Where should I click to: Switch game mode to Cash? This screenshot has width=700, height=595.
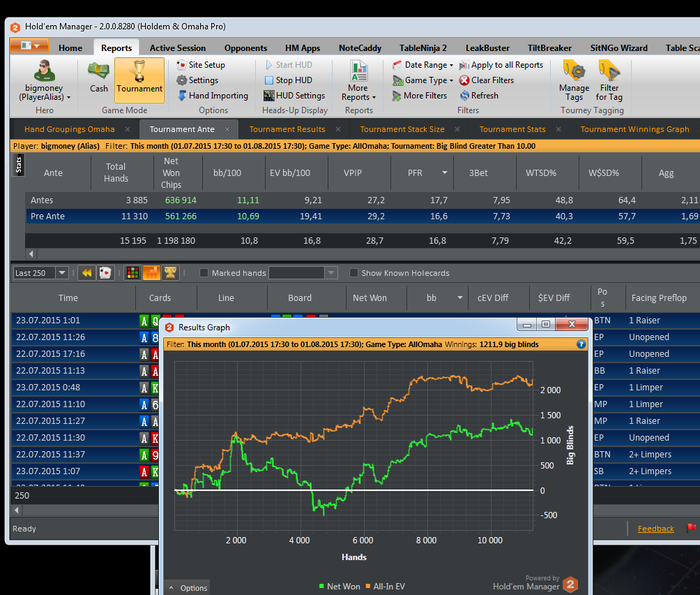(99, 77)
